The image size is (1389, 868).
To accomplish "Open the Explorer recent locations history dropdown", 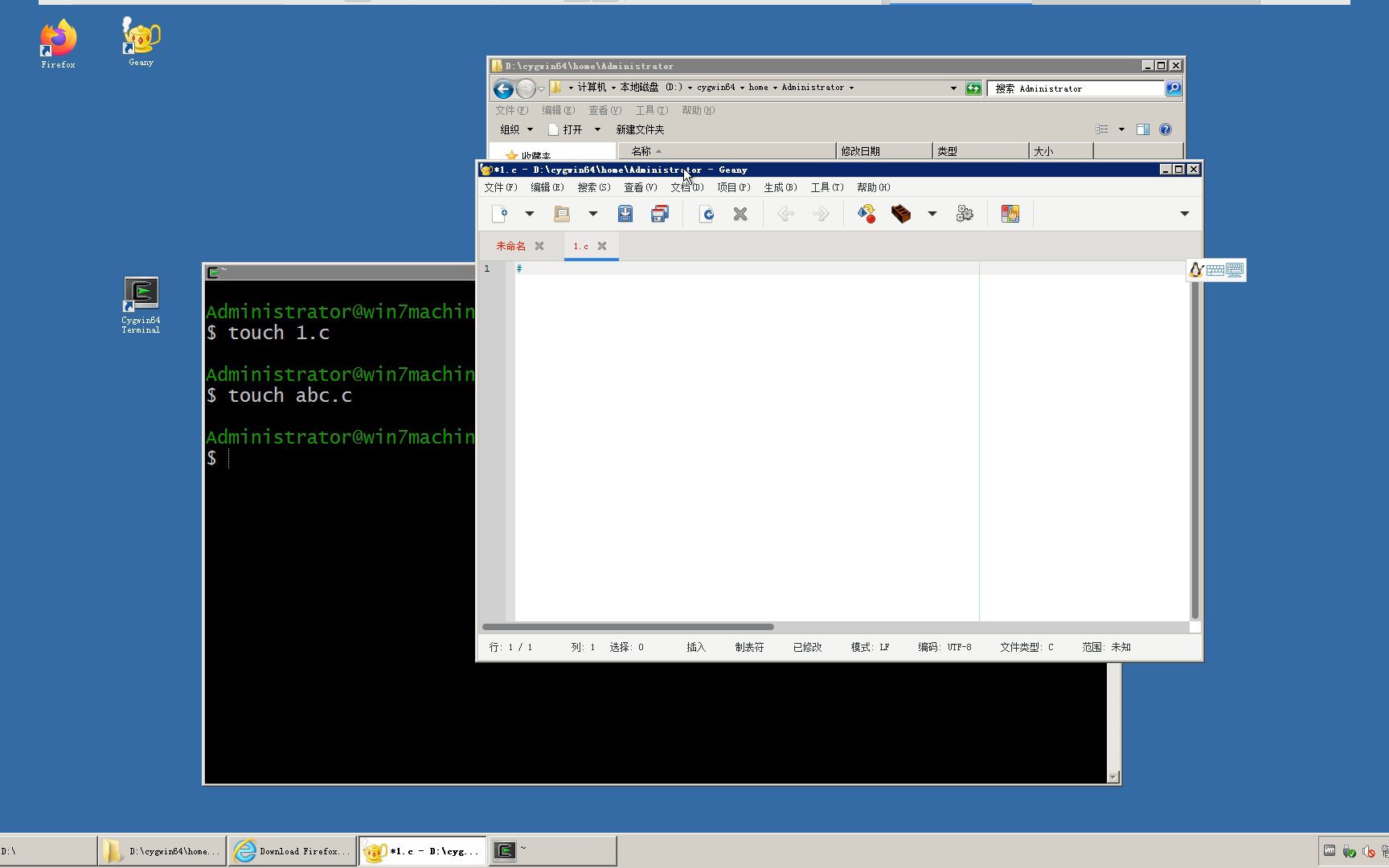I will tap(542, 88).
